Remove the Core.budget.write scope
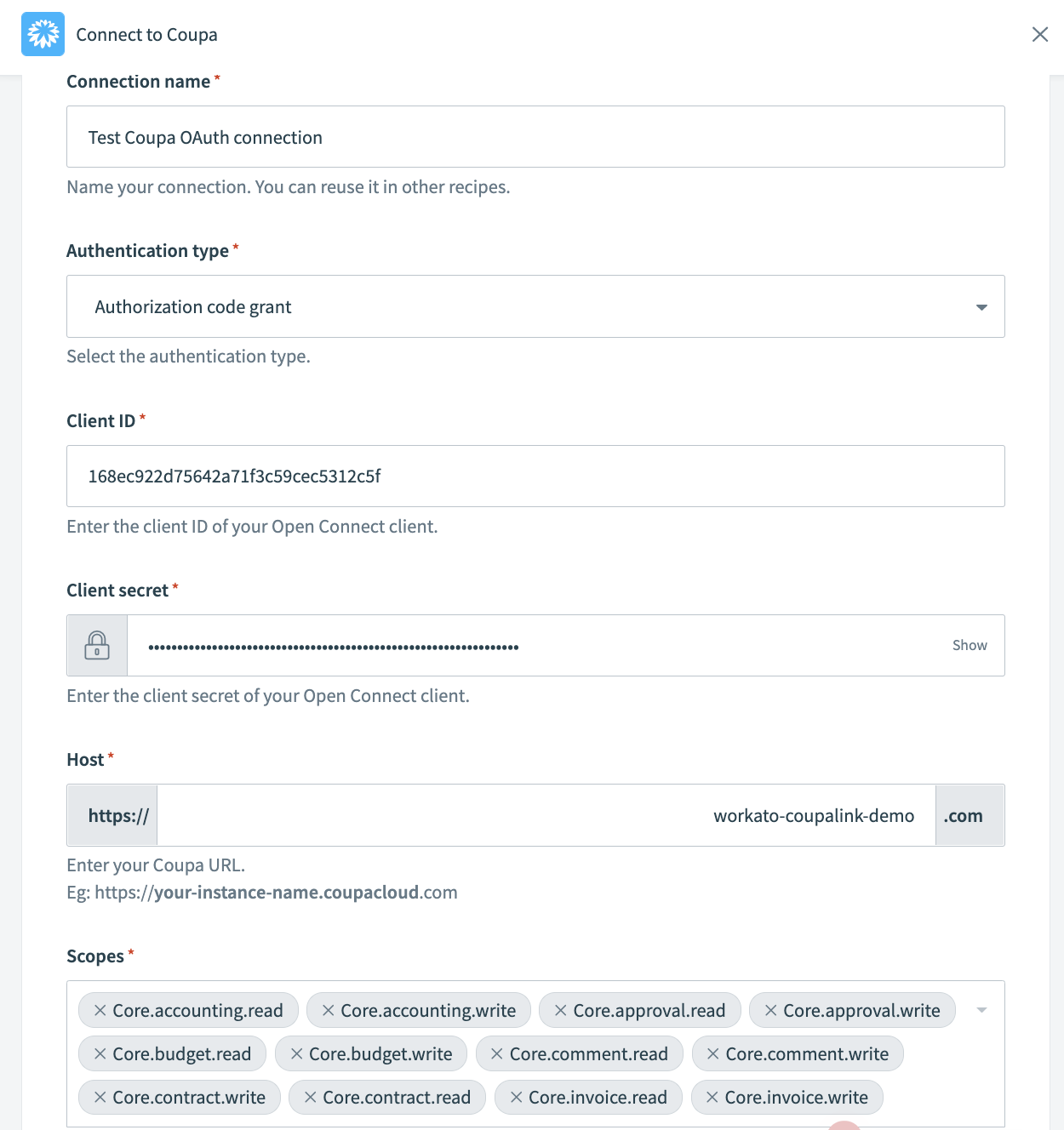The width and height of the screenshot is (1064, 1130). coord(296,1053)
